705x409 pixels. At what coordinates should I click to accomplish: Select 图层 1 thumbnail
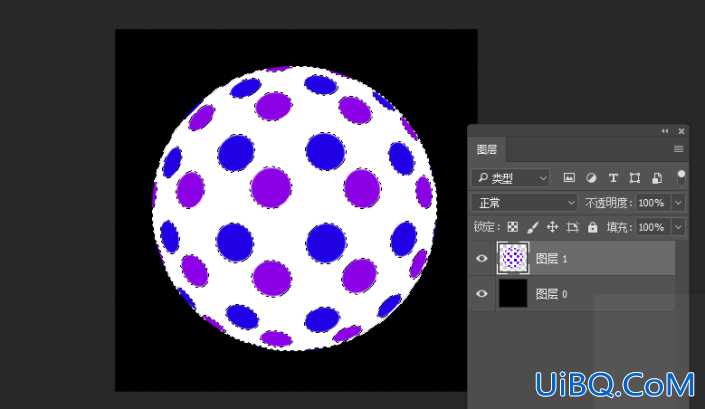513,258
